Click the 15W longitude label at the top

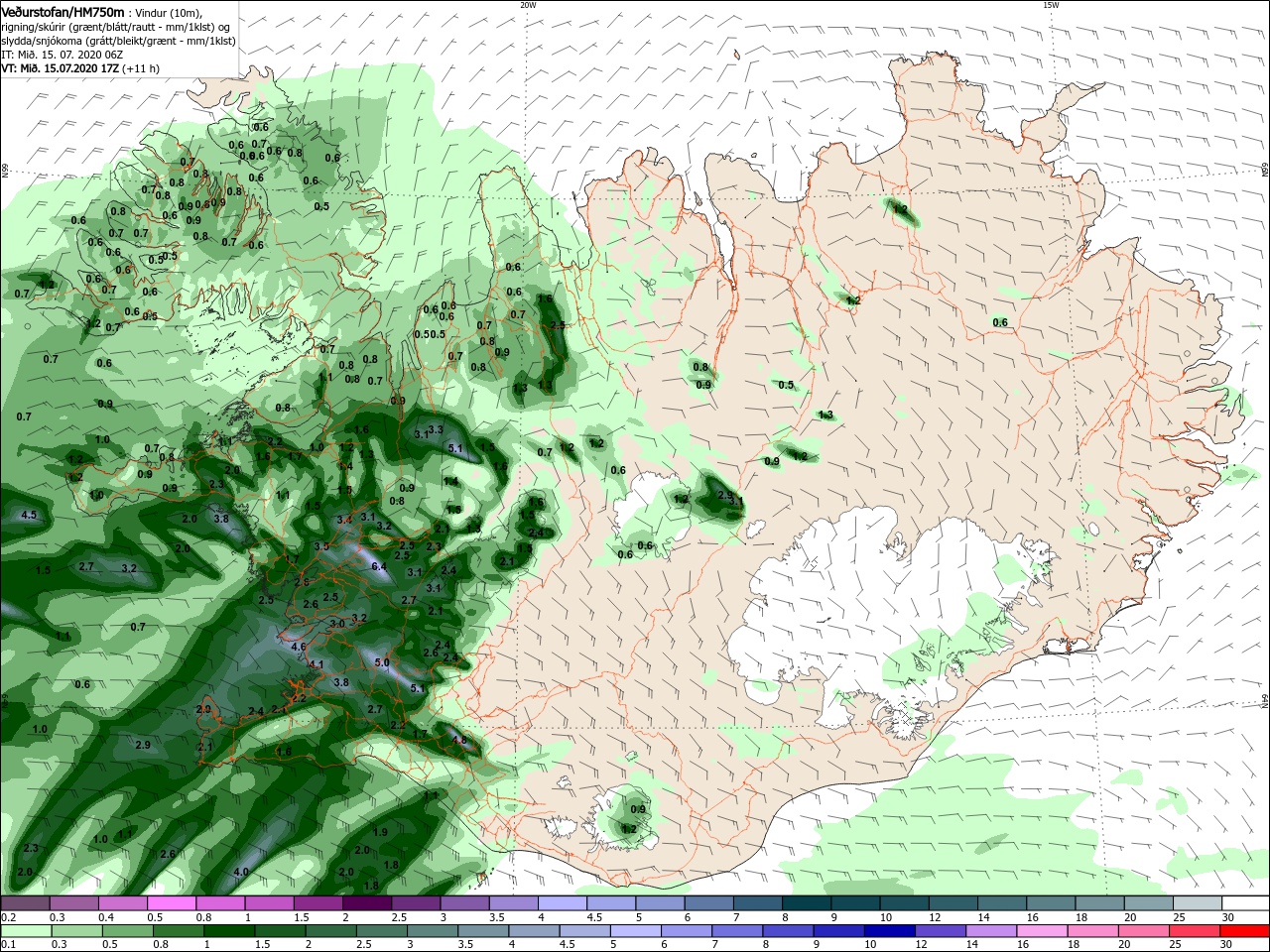tap(1051, 5)
